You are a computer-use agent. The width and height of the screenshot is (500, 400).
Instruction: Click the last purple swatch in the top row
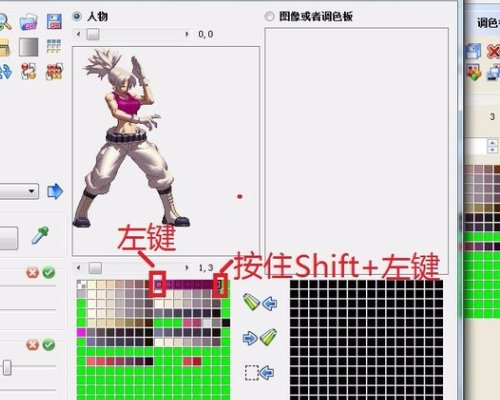click(x=217, y=284)
